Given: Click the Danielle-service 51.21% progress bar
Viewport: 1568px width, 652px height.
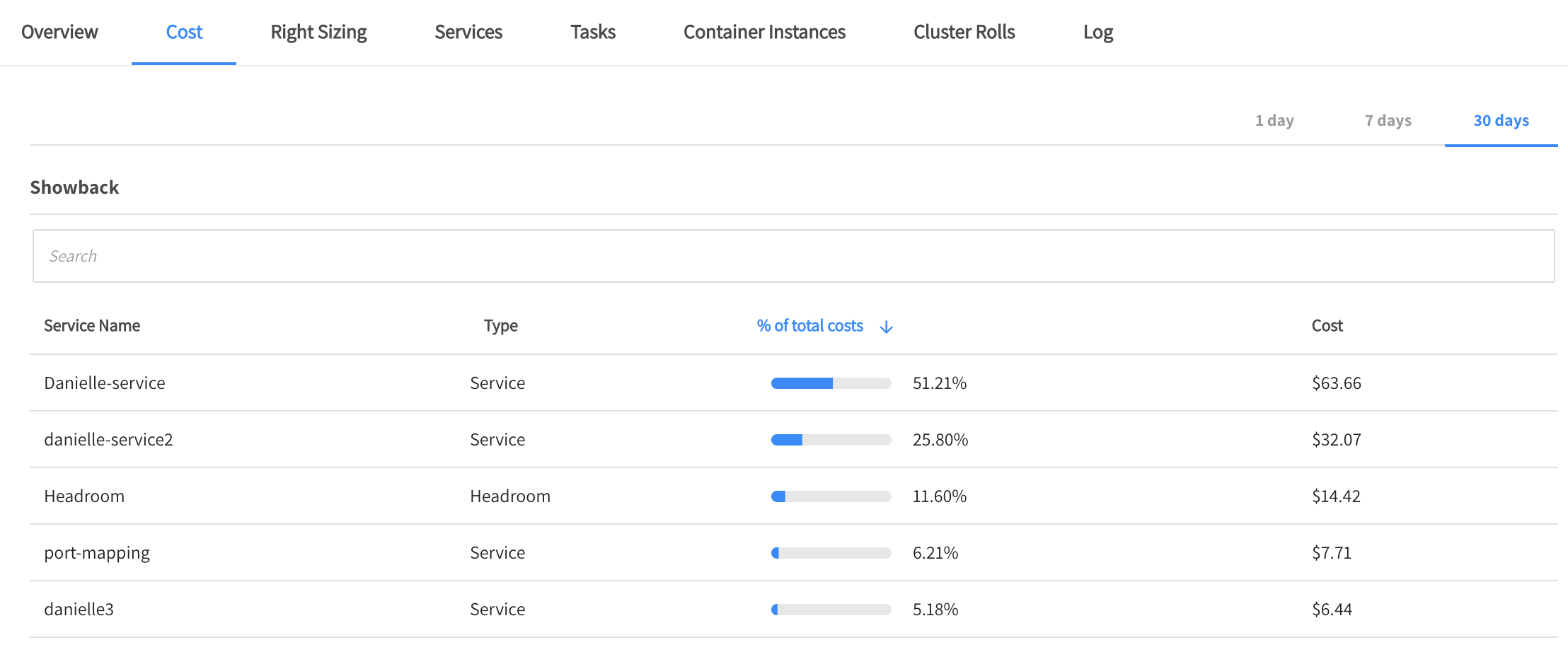Looking at the screenshot, I should [x=831, y=383].
